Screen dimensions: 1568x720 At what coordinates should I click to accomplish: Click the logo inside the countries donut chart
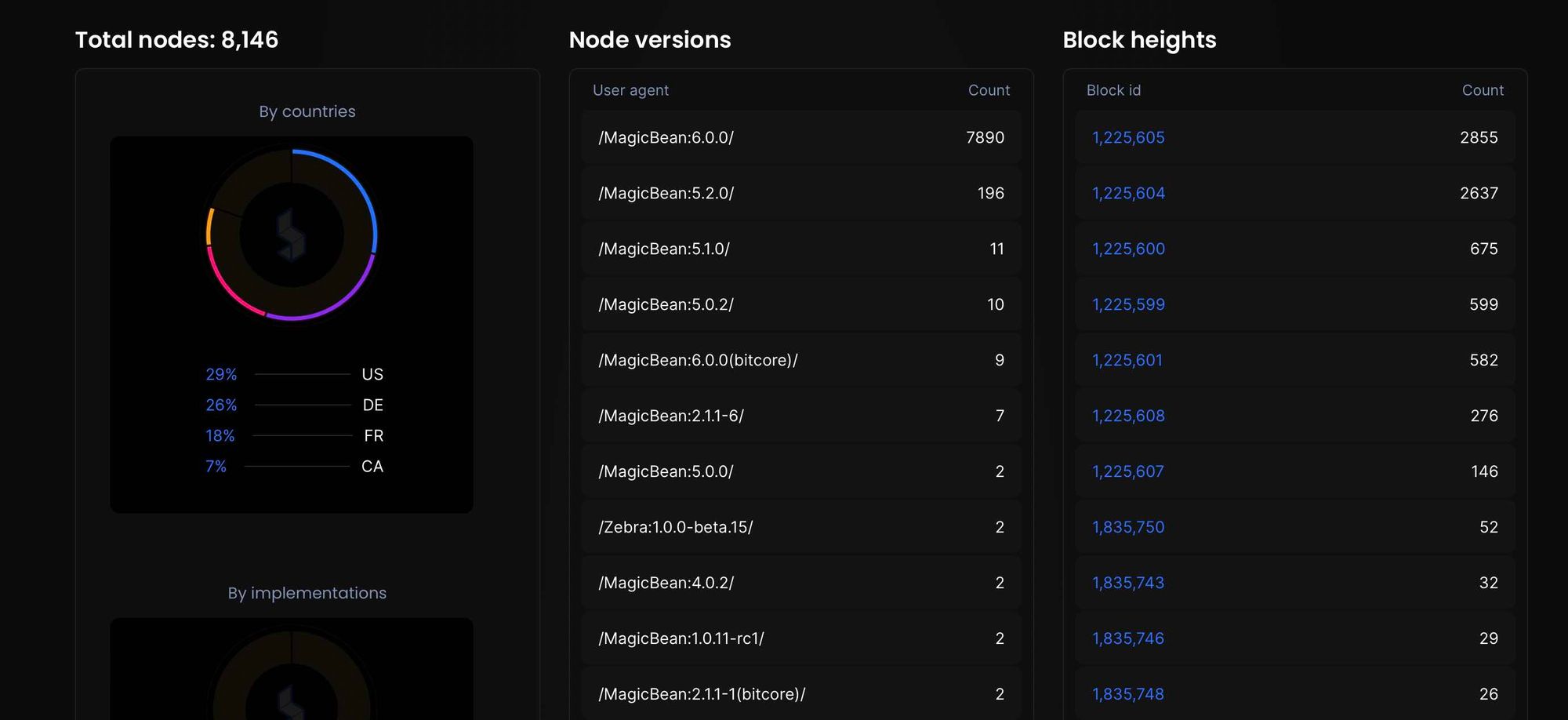pyautogui.click(x=291, y=235)
